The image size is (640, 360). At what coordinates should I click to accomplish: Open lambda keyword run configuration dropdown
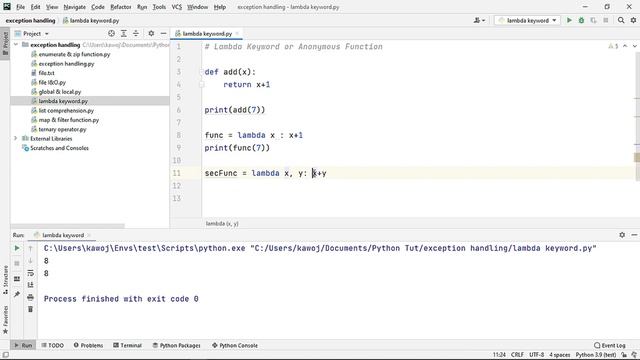pyautogui.click(x=527, y=20)
